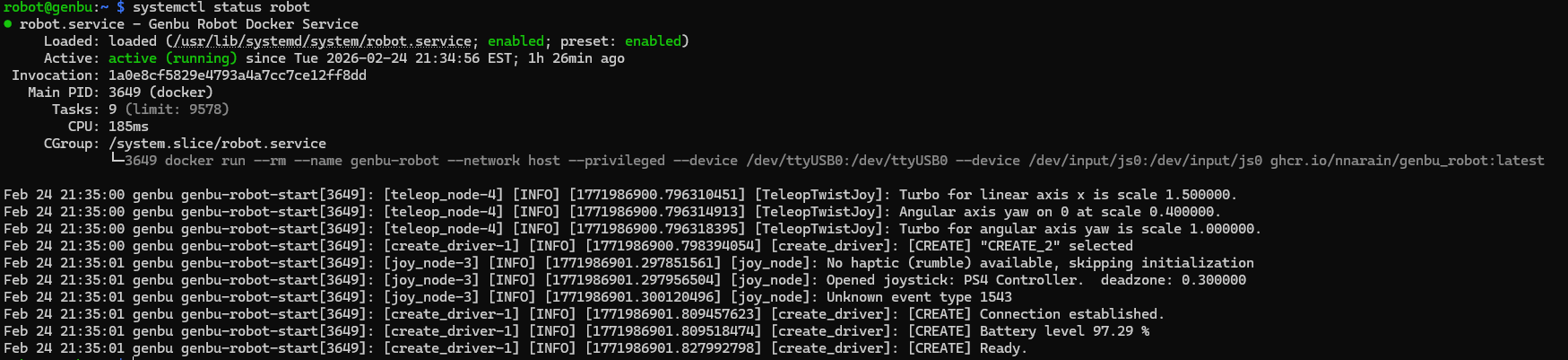This screenshot has width=1568, height=360.
Task: Select the "systemctl status robot" command text
Action: tap(221, 7)
